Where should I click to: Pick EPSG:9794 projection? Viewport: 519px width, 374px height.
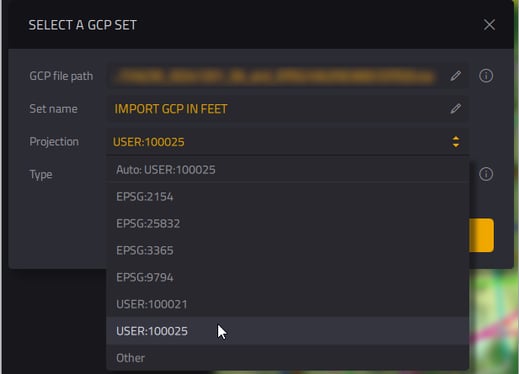pos(288,277)
